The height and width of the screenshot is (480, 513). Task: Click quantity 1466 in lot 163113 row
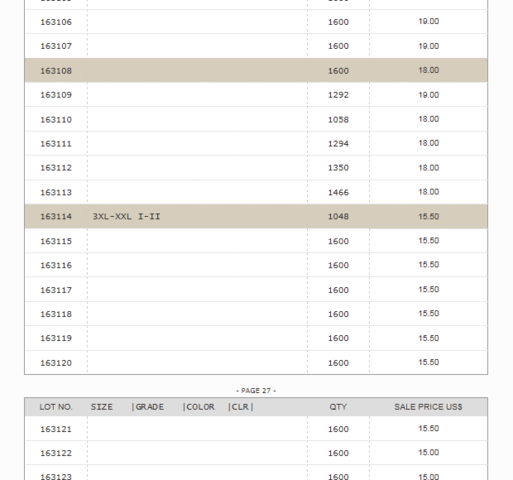(338, 193)
